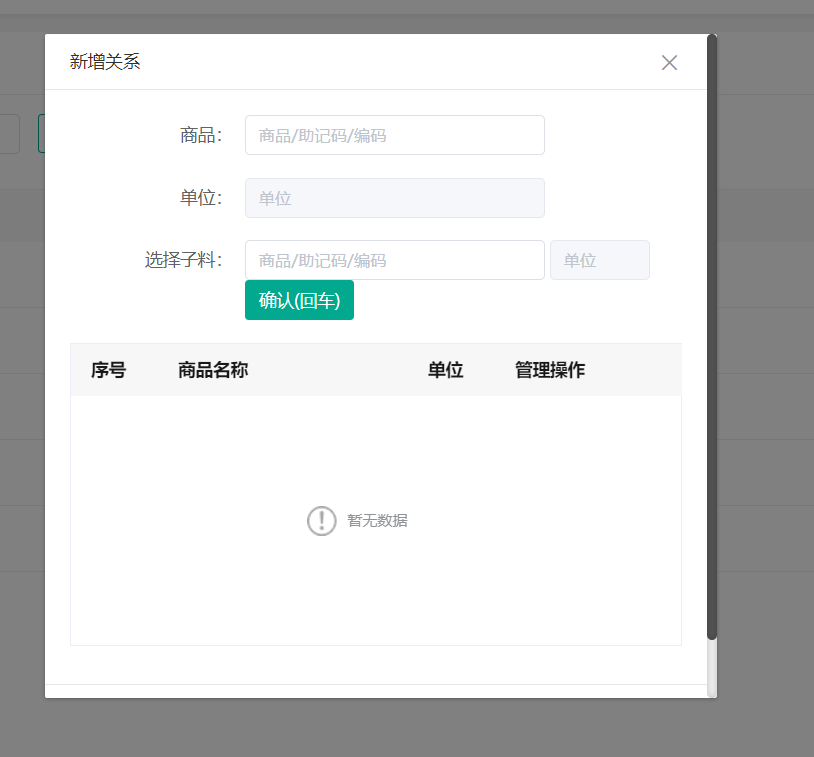Click the 商品名称 column header

tap(213, 370)
